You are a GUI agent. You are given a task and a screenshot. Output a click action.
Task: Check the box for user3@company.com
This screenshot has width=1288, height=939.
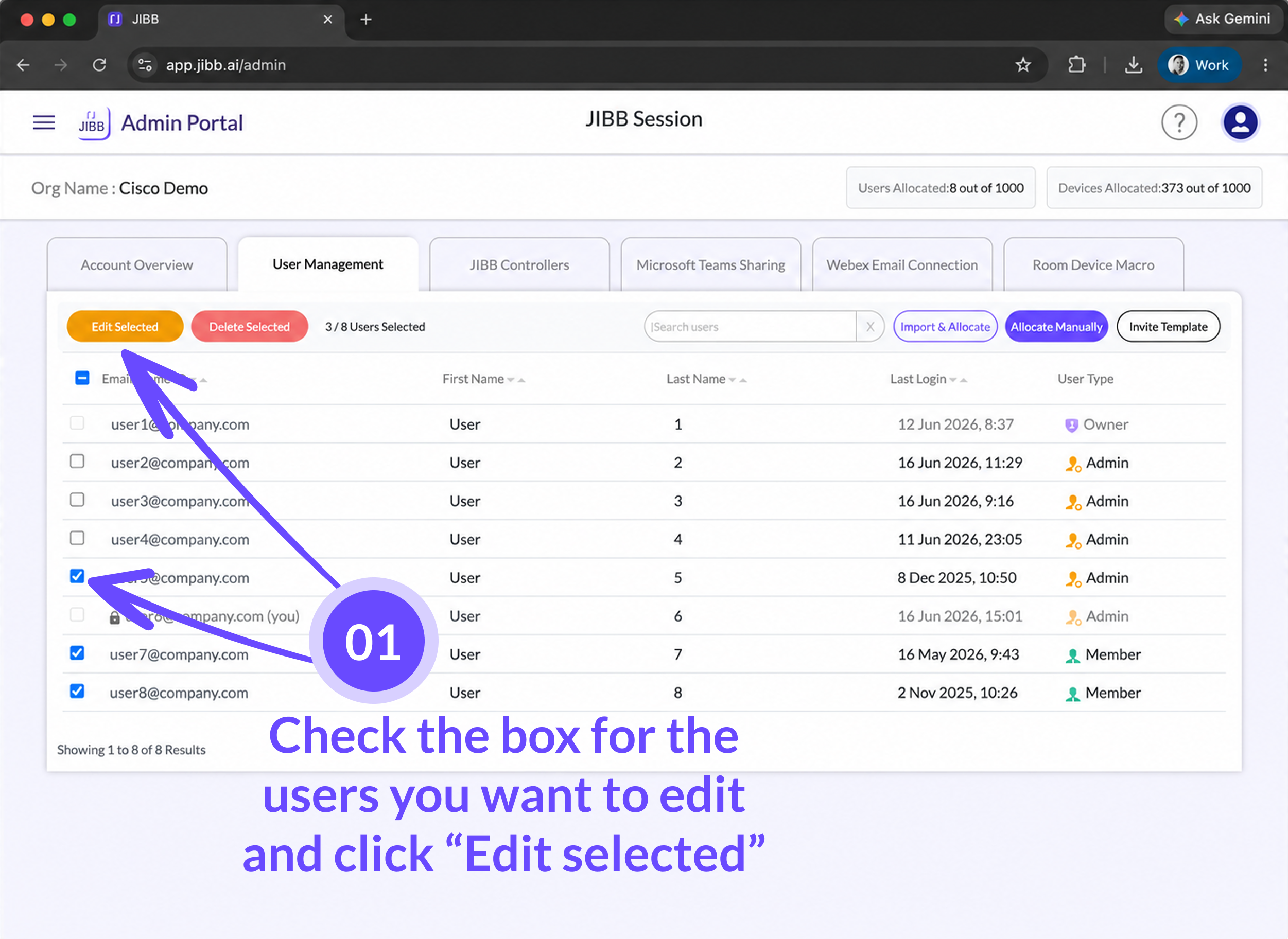pyautogui.click(x=77, y=500)
